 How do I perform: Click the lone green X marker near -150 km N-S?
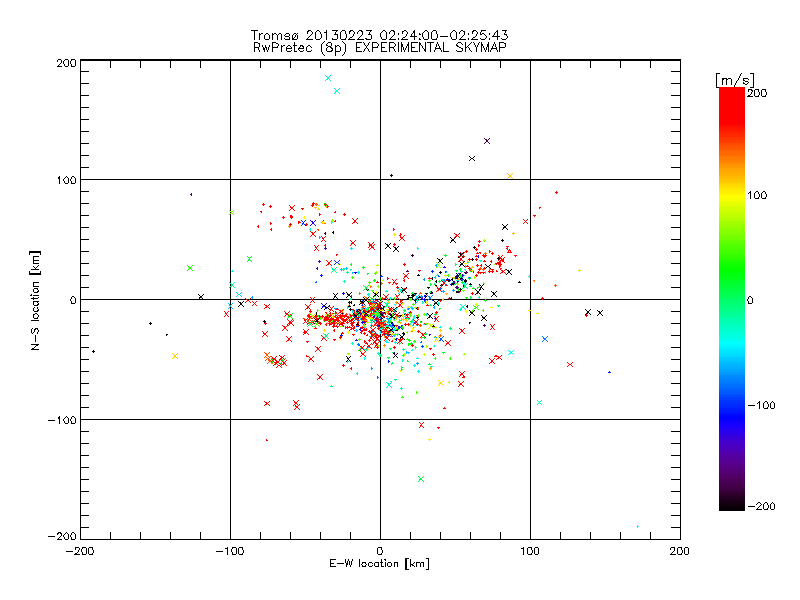point(421,479)
